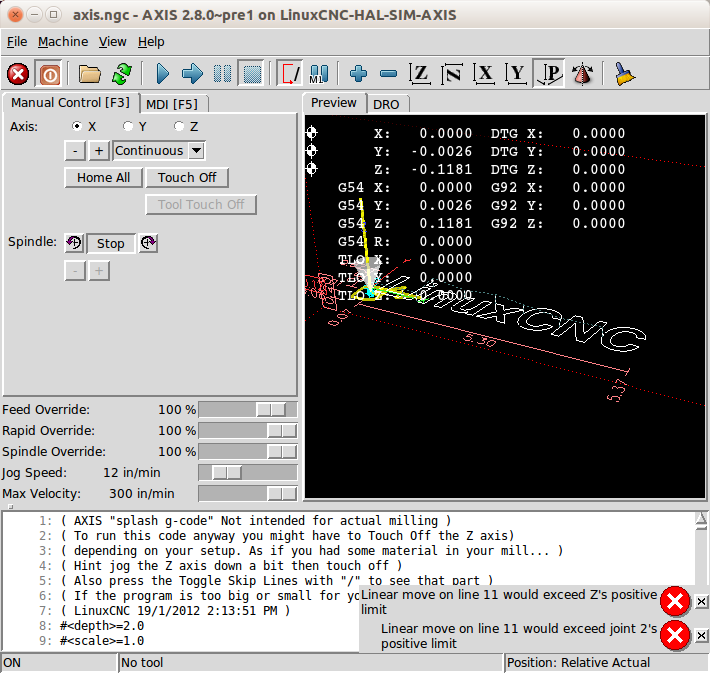Open the Help menu
This screenshot has height=673, width=710.
[151, 42]
